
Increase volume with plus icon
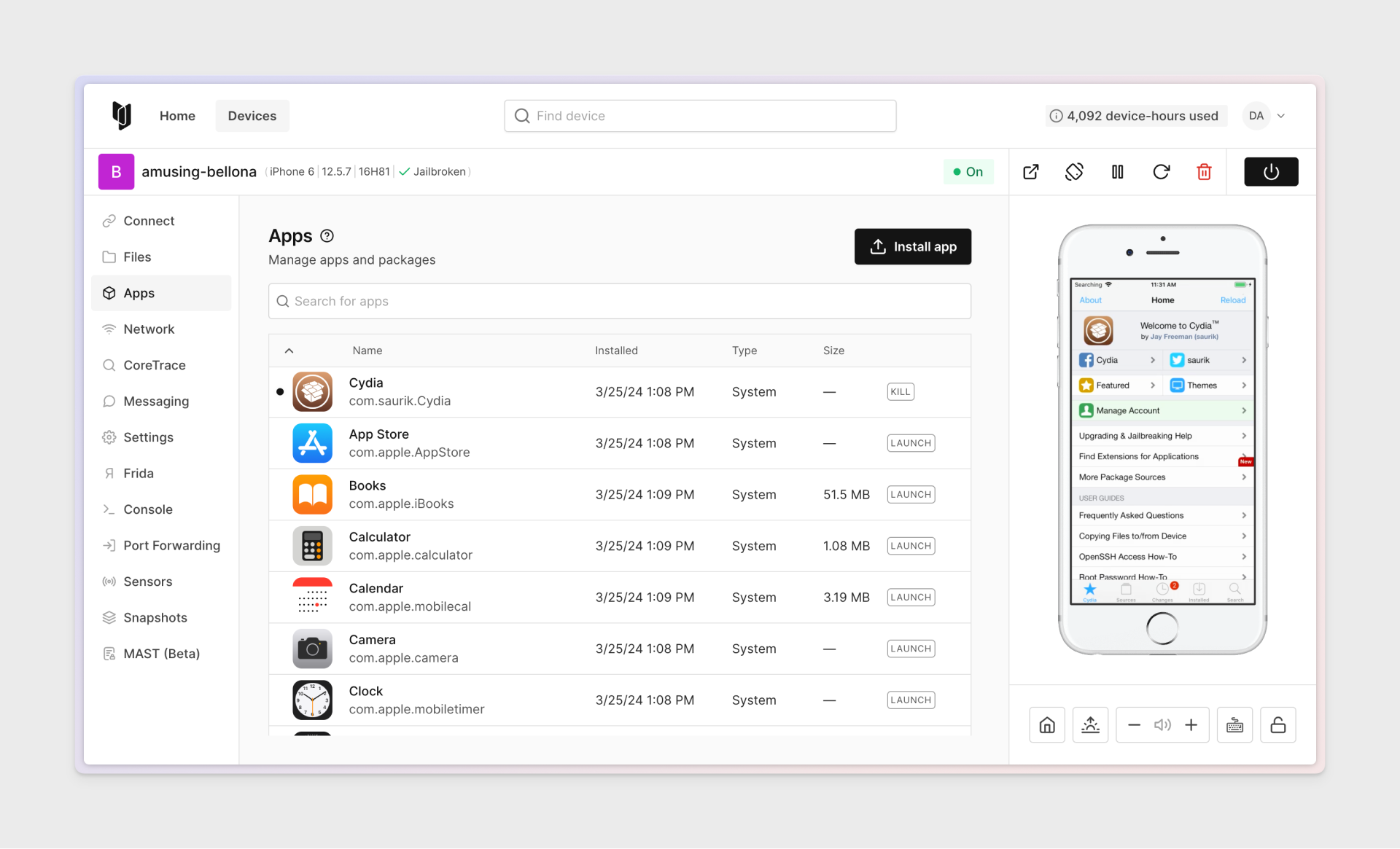point(1191,725)
